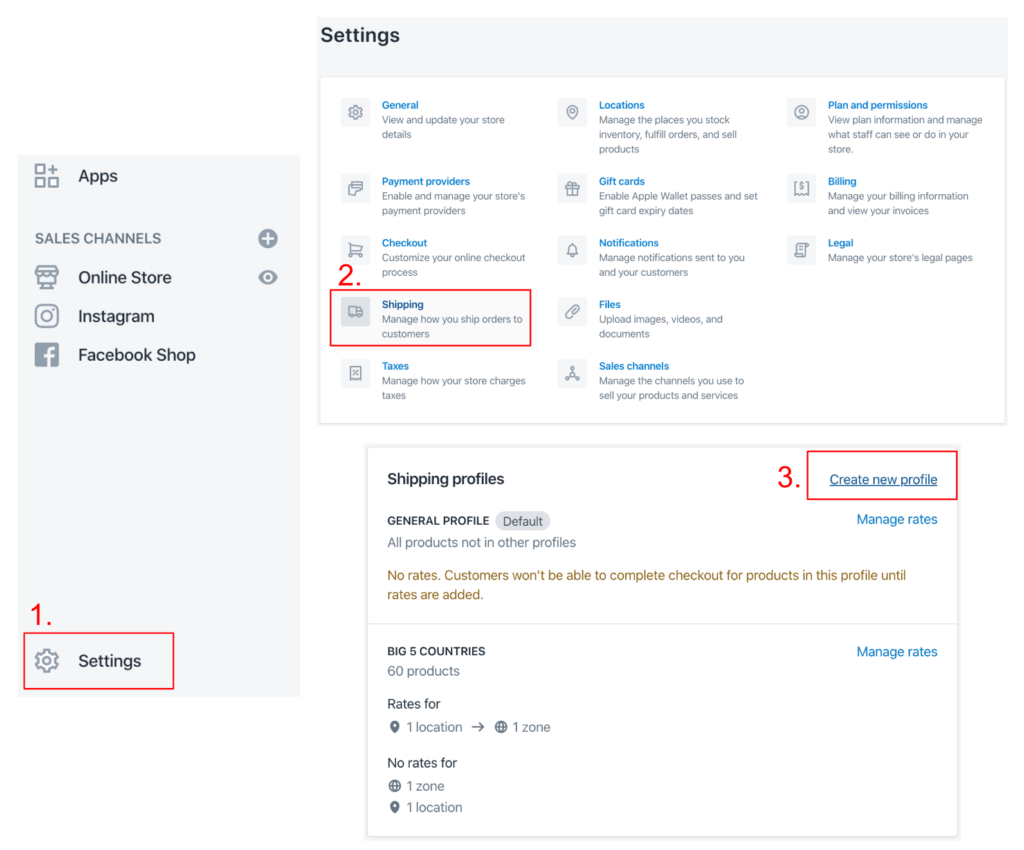Click the Notifications bell icon

[x=572, y=250]
